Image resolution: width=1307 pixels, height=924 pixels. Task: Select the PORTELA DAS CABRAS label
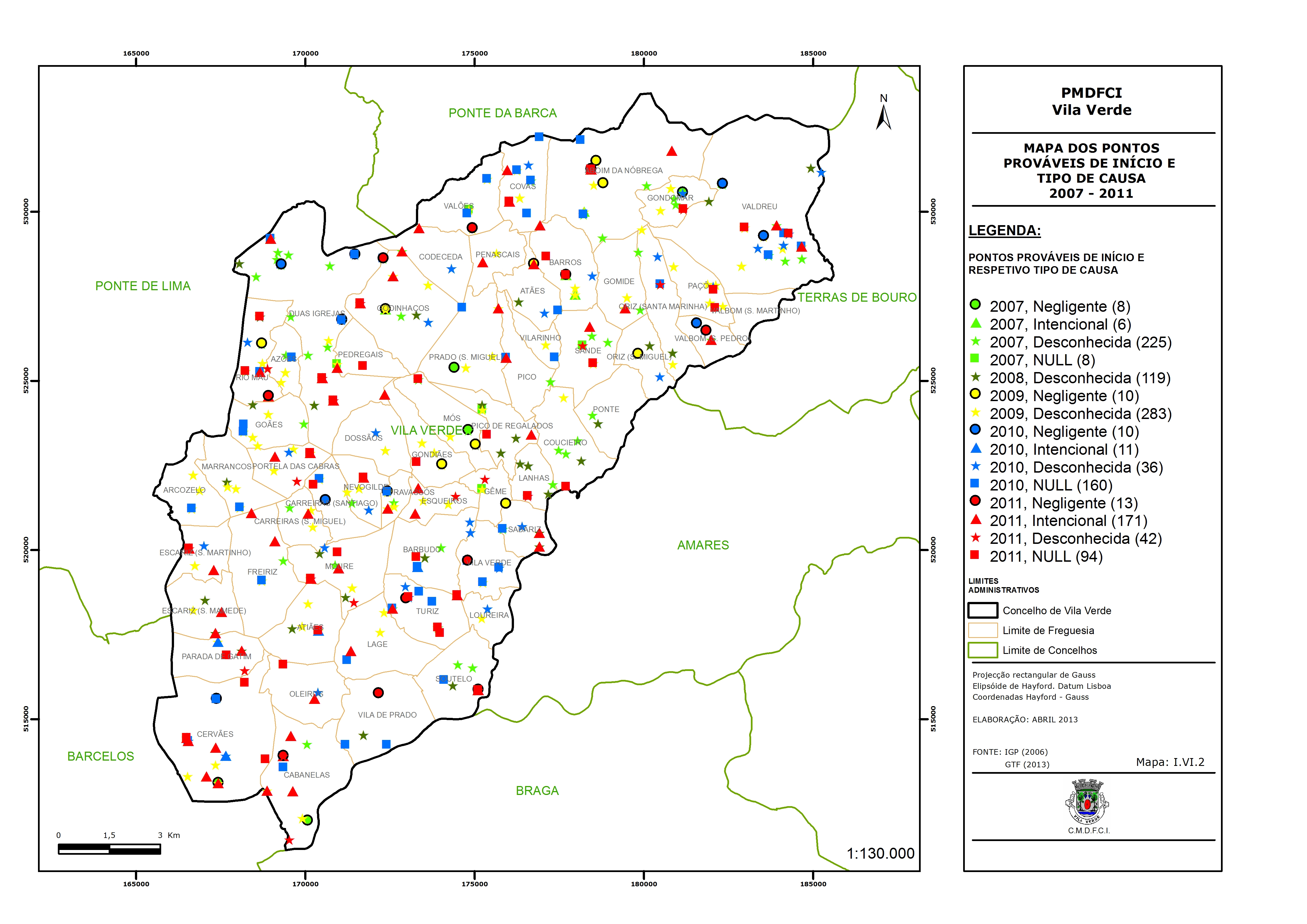pos(296,466)
